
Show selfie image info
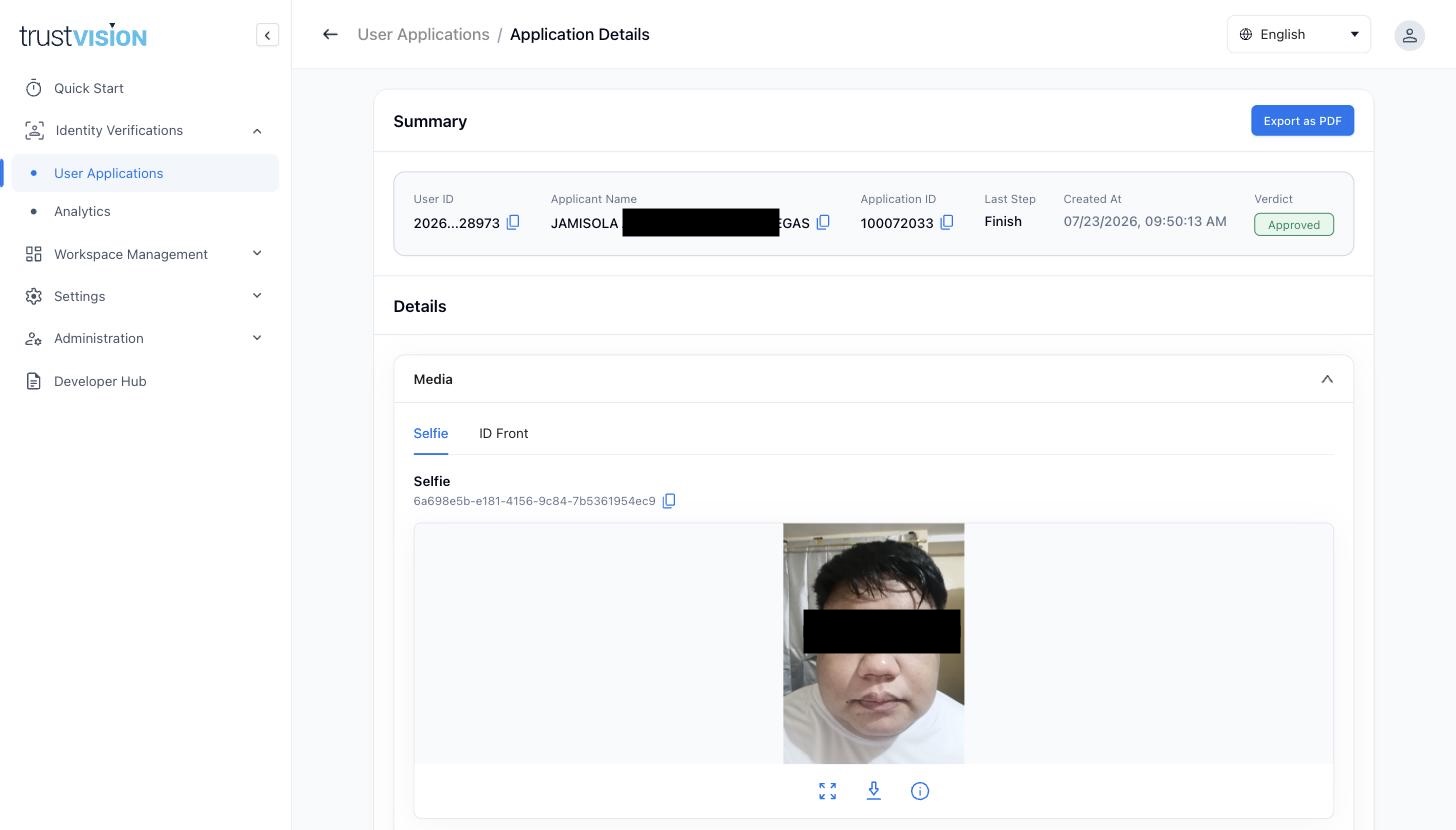pyautogui.click(x=920, y=791)
